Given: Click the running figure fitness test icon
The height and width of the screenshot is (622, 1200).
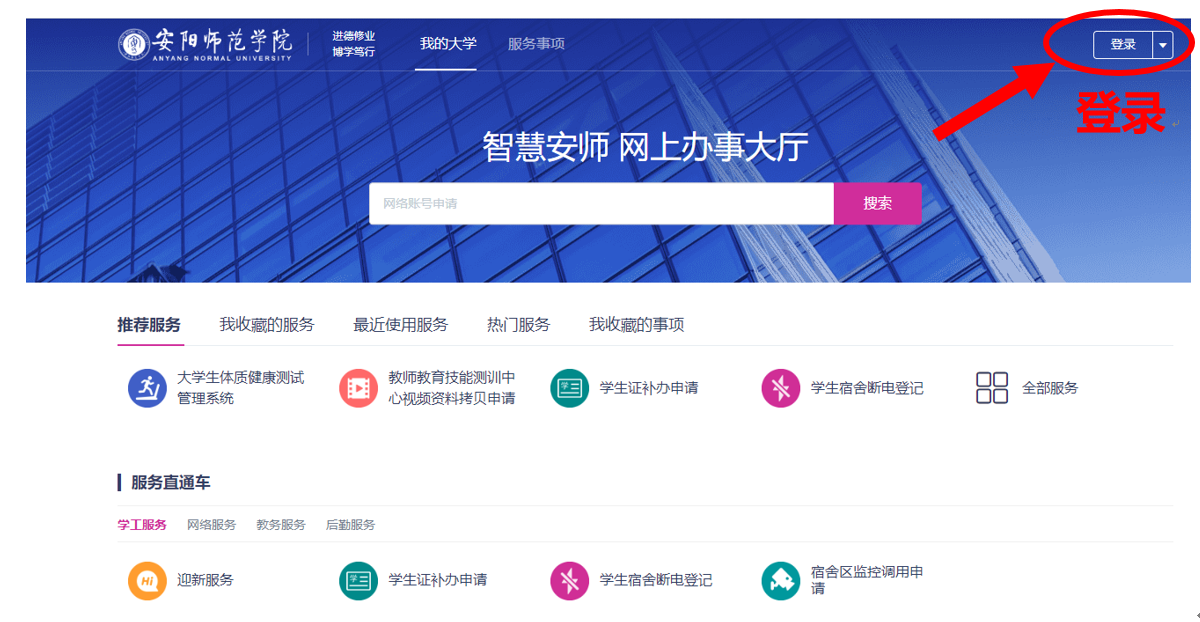Looking at the screenshot, I should pos(147,388).
